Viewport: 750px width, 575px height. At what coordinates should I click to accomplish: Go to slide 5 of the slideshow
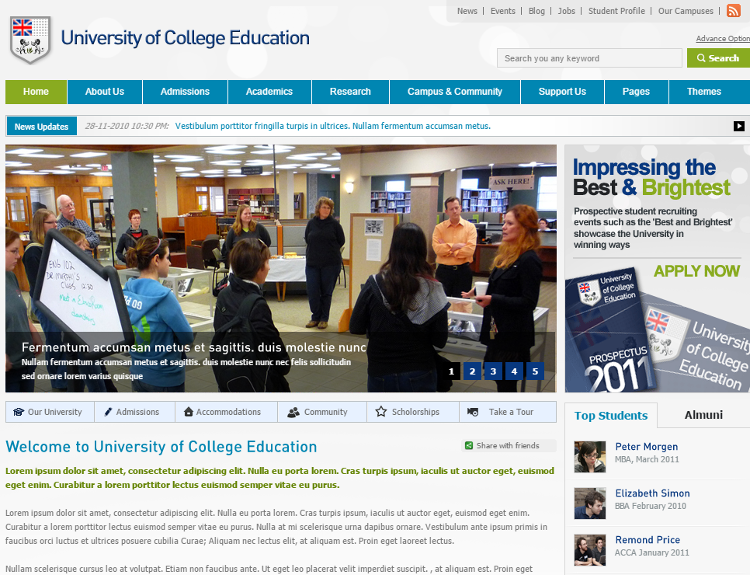pos(535,371)
